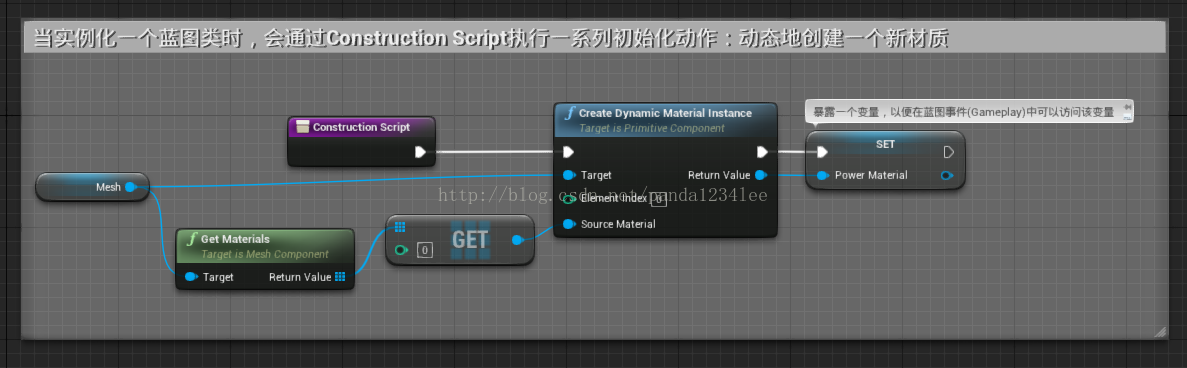Click the Power Material input pin

point(823,175)
